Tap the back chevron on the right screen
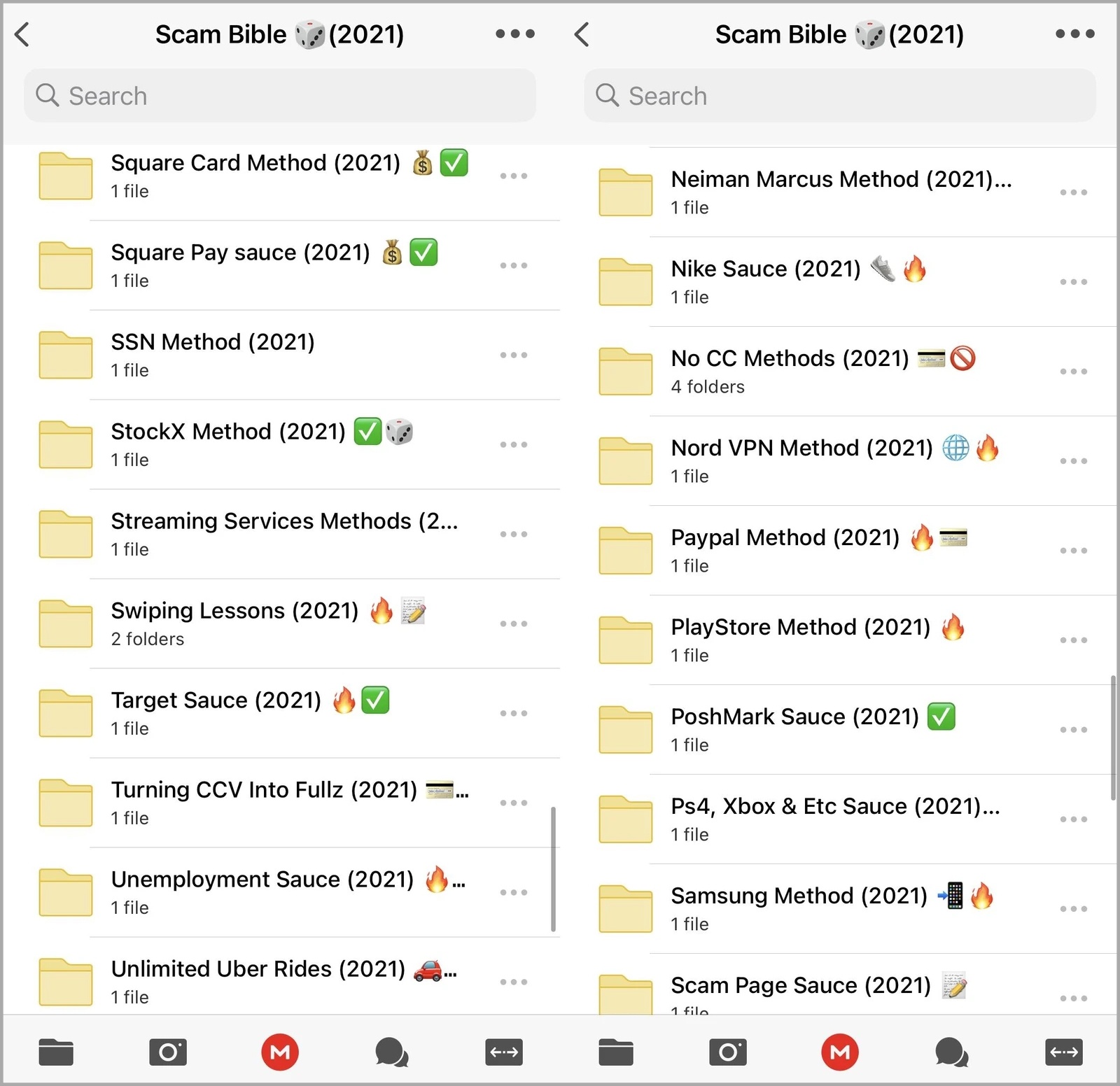The width and height of the screenshot is (1120, 1086). (x=582, y=34)
